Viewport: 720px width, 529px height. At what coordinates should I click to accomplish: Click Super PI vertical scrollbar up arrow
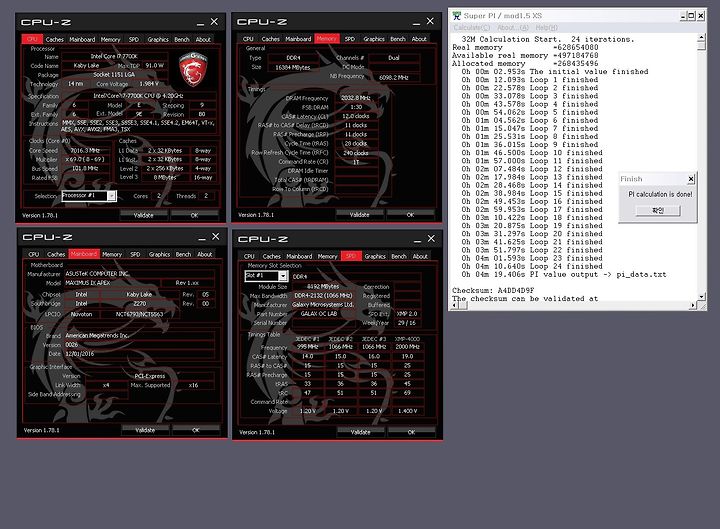[701, 37]
